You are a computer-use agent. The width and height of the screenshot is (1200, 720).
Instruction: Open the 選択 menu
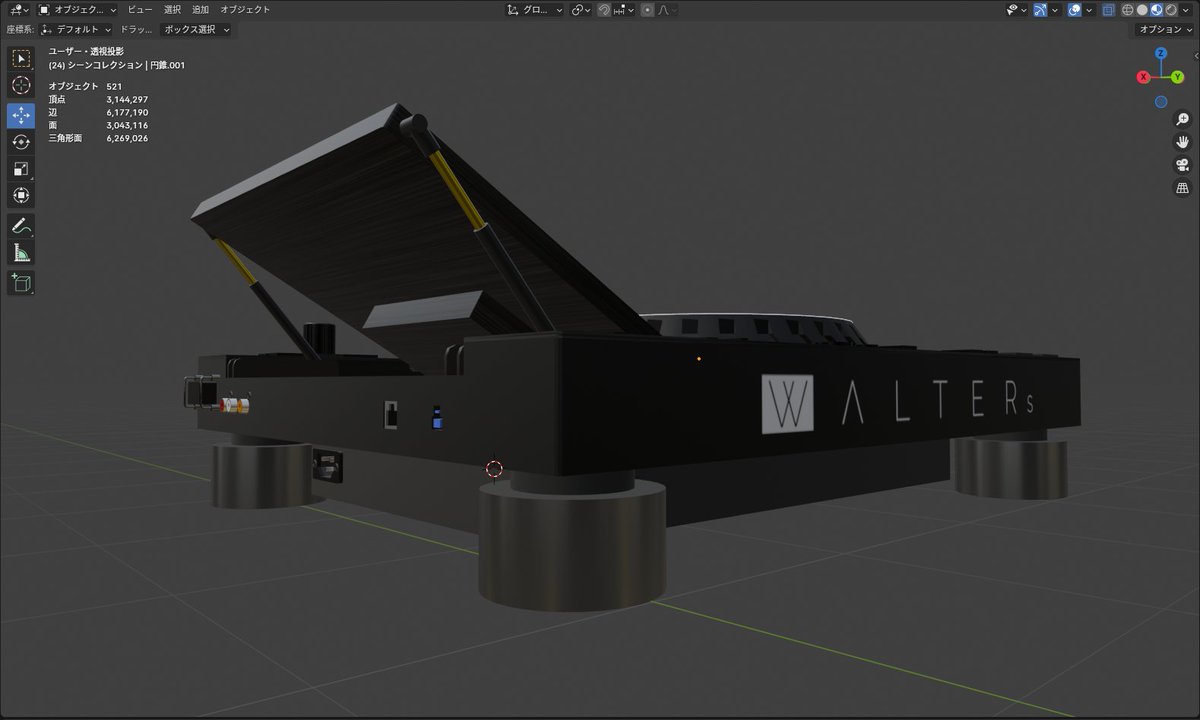[x=173, y=9]
